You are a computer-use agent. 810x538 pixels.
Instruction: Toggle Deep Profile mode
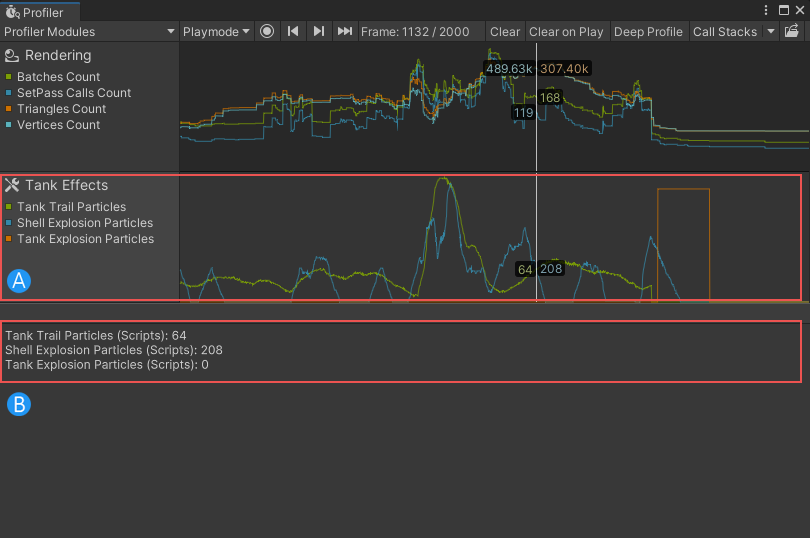648,31
